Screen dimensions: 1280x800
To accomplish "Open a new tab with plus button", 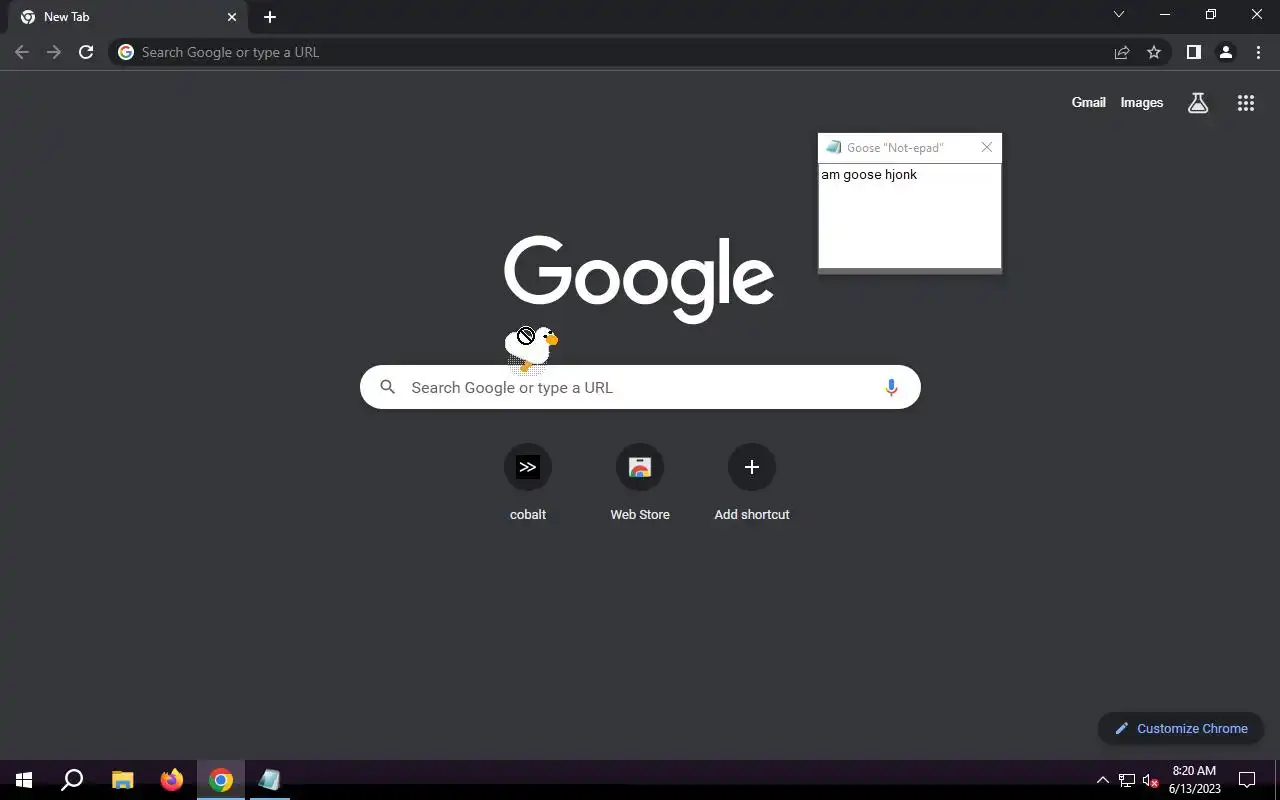I will coord(270,17).
